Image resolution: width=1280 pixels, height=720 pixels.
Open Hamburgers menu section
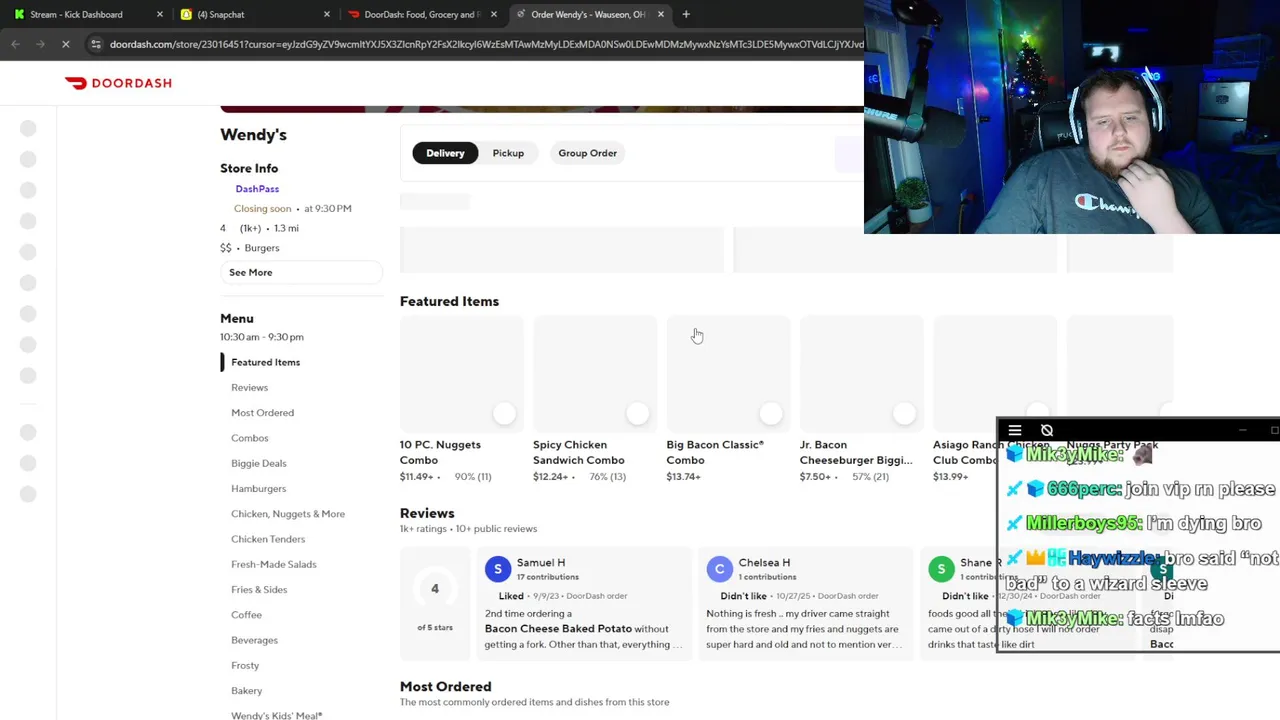pos(258,488)
